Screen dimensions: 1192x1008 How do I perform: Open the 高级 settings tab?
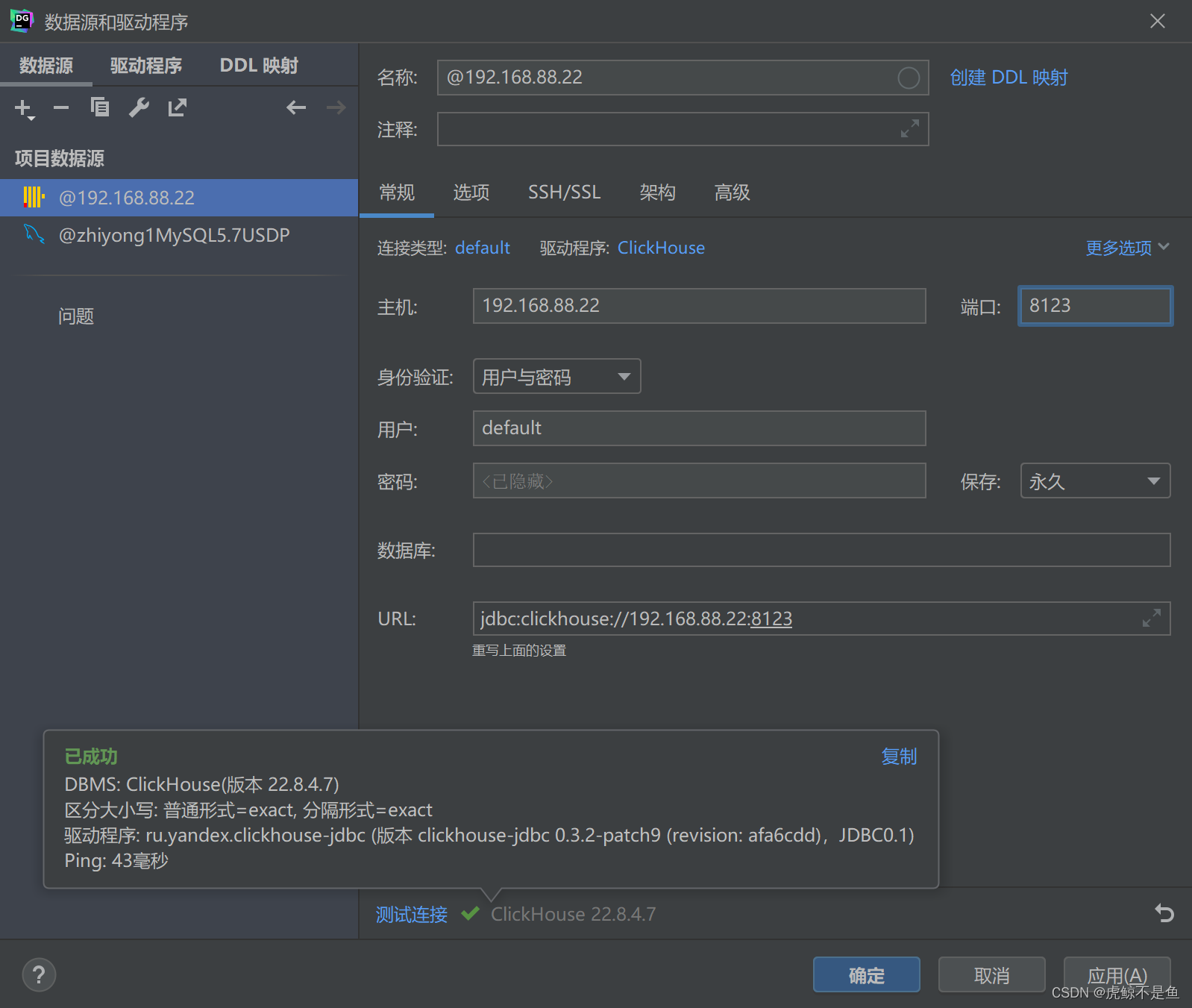(x=732, y=192)
